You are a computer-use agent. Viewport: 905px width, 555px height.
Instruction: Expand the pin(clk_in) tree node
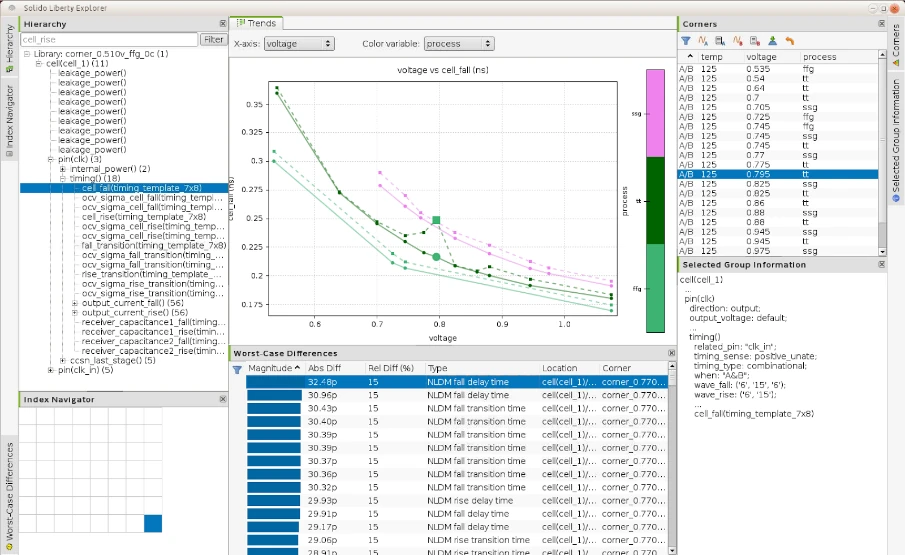[x=51, y=370]
